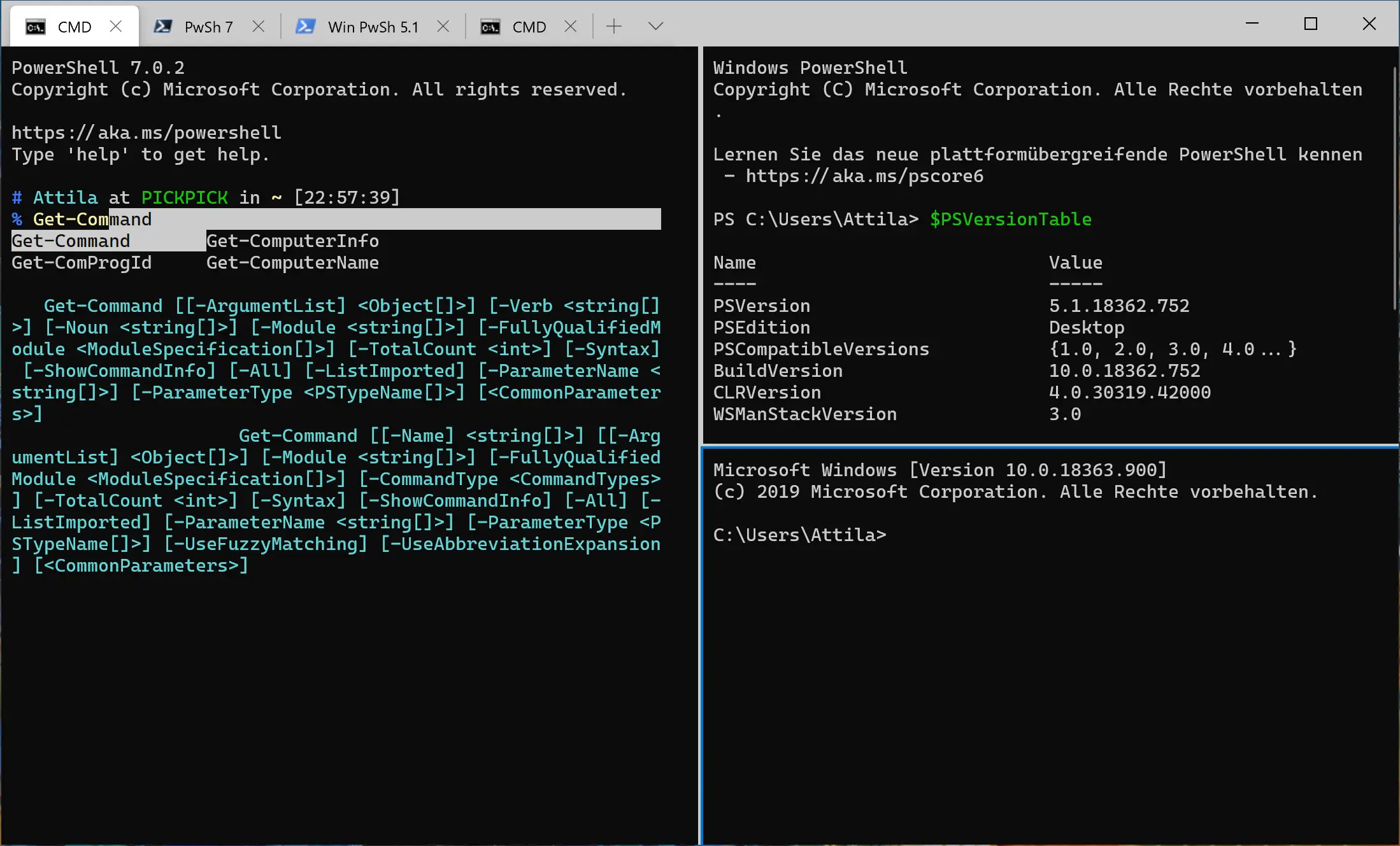
Task: Close the Win PwSh 5.1 tab
Action: [x=443, y=26]
